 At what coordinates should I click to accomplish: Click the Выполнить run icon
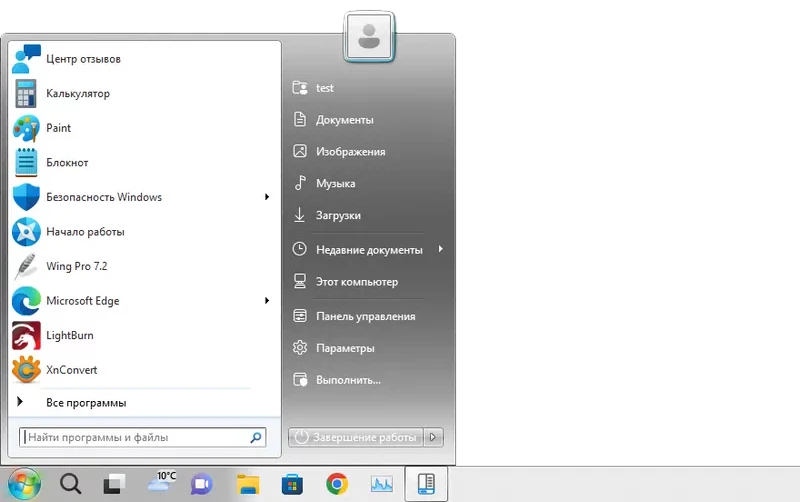pyautogui.click(x=300, y=380)
